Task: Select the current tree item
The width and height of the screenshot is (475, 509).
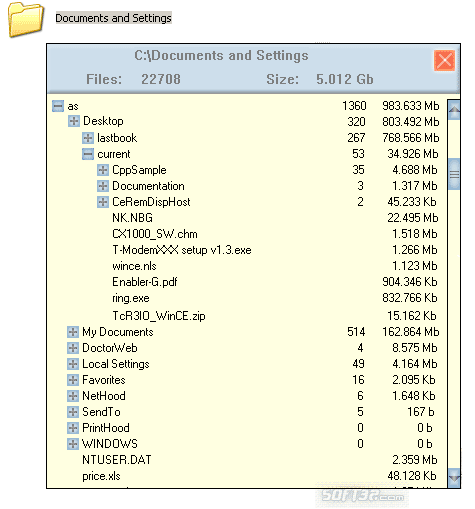Action: [114, 154]
